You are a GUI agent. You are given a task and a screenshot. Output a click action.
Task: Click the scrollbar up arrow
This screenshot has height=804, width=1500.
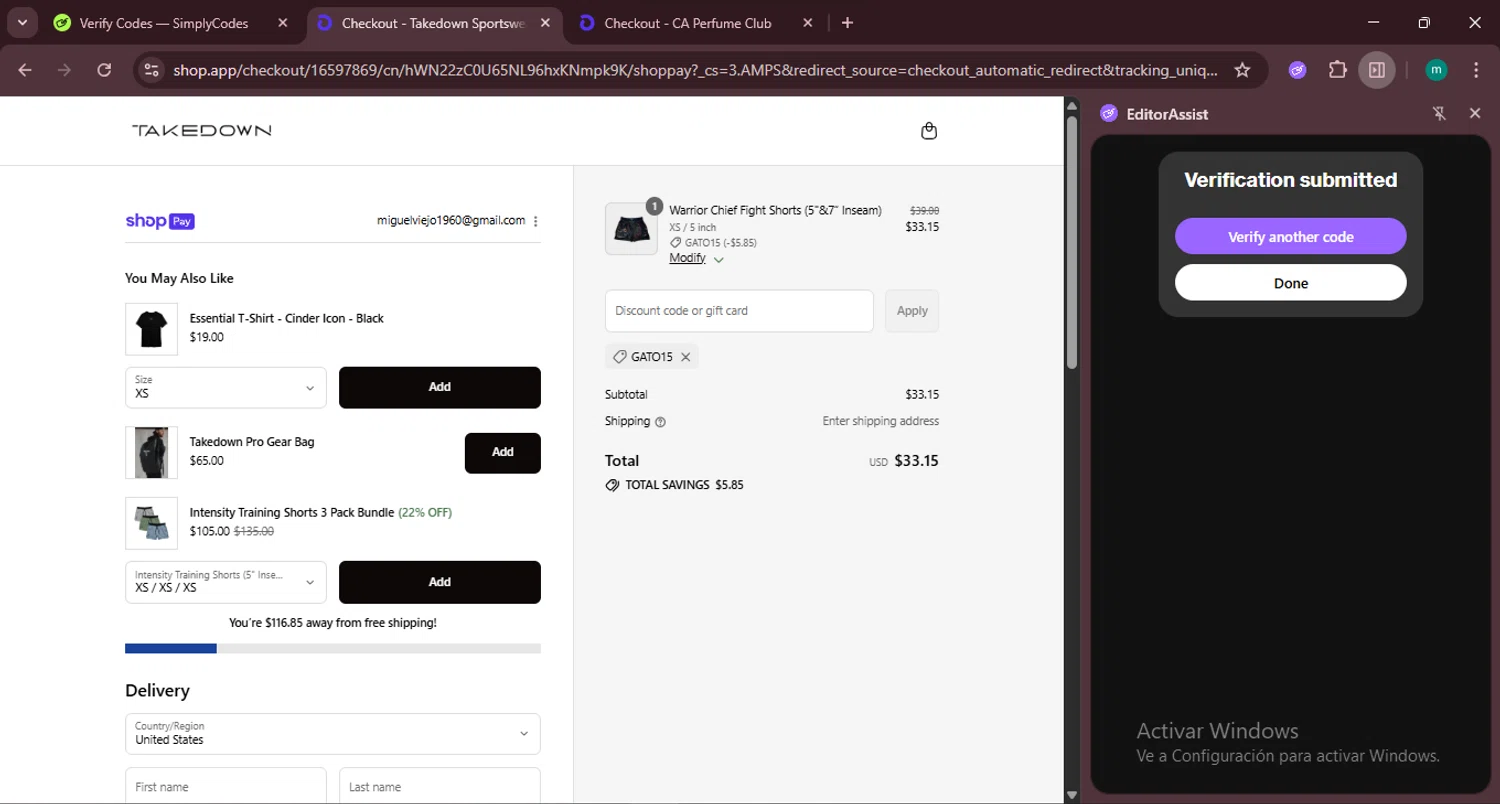[1072, 106]
